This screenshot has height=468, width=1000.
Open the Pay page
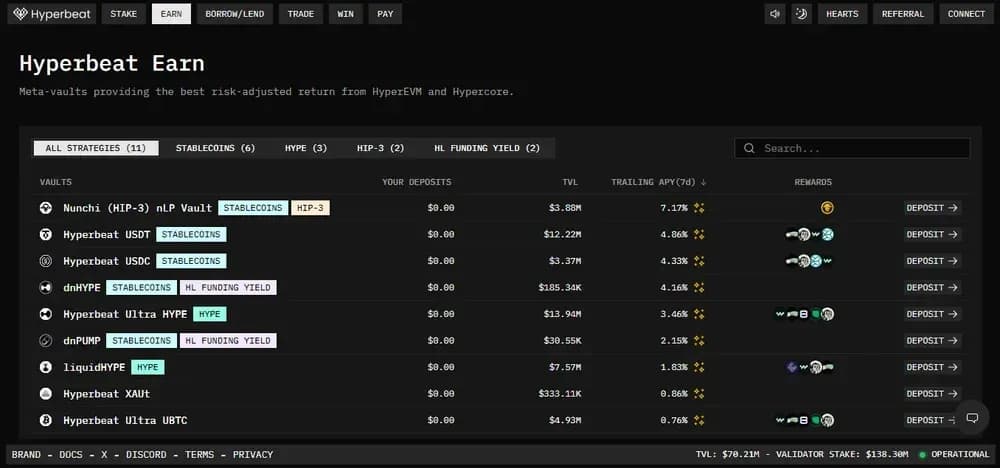tap(385, 14)
